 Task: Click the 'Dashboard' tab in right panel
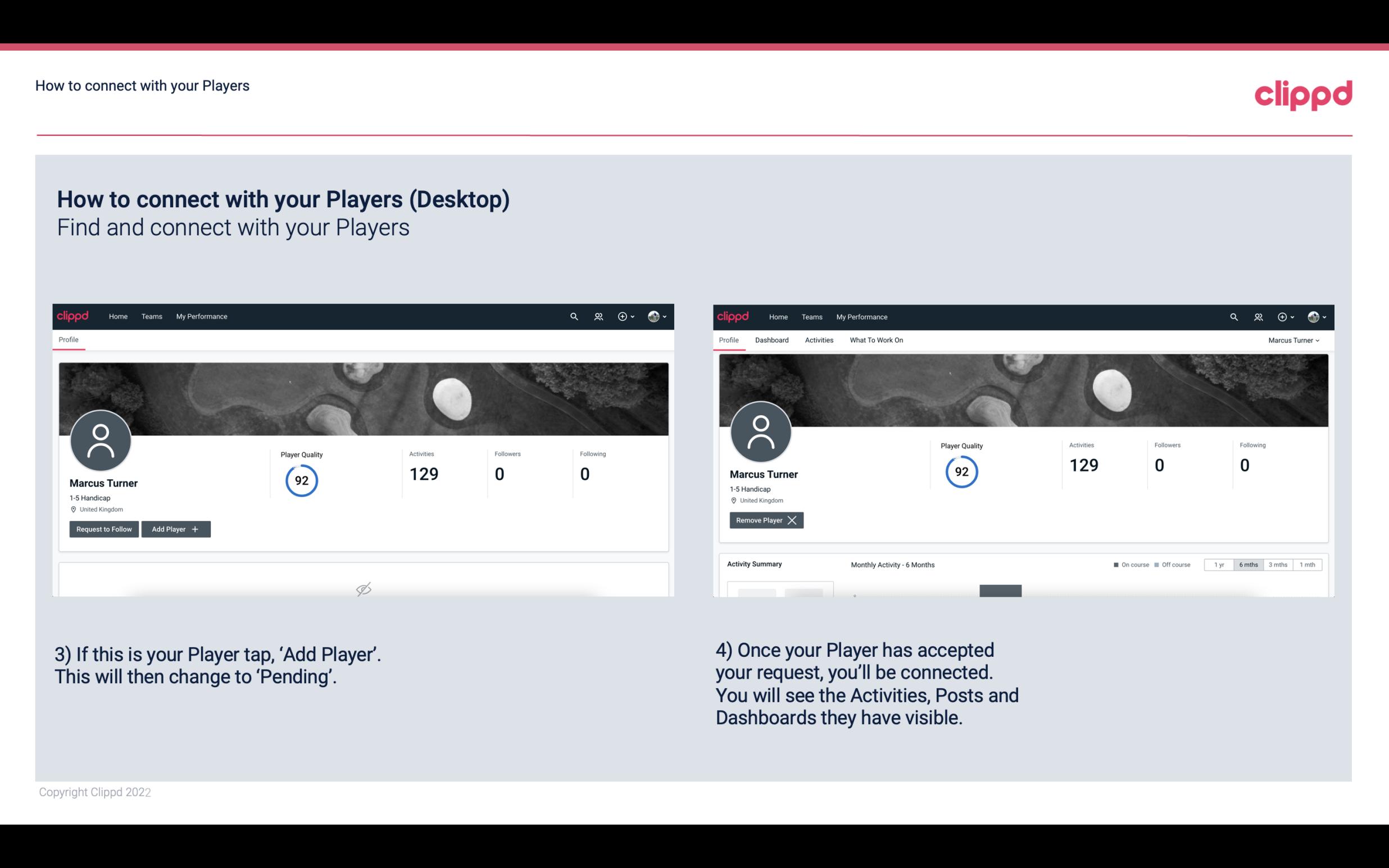pos(772,340)
